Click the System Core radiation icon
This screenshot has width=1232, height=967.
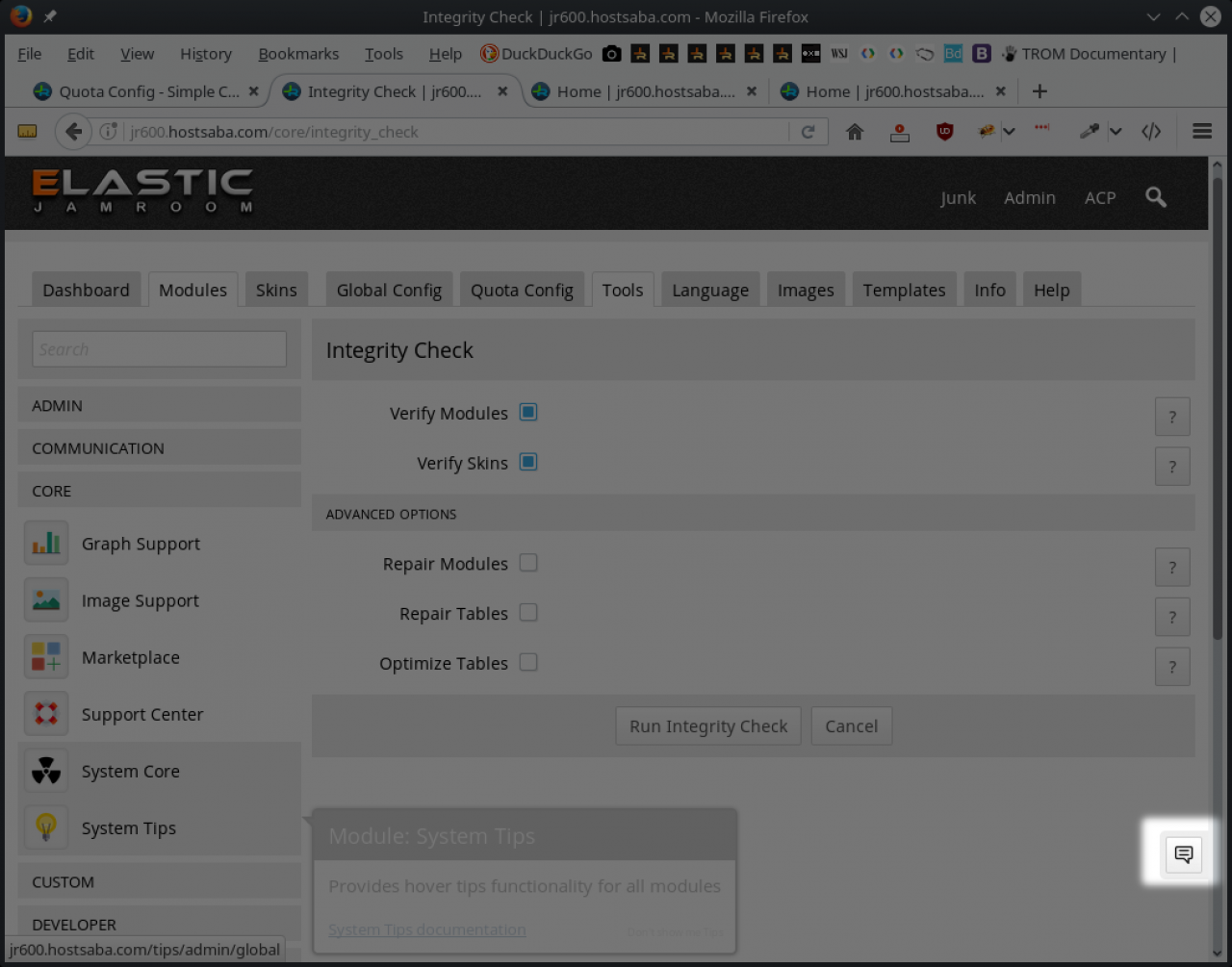pyautogui.click(x=45, y=772)
